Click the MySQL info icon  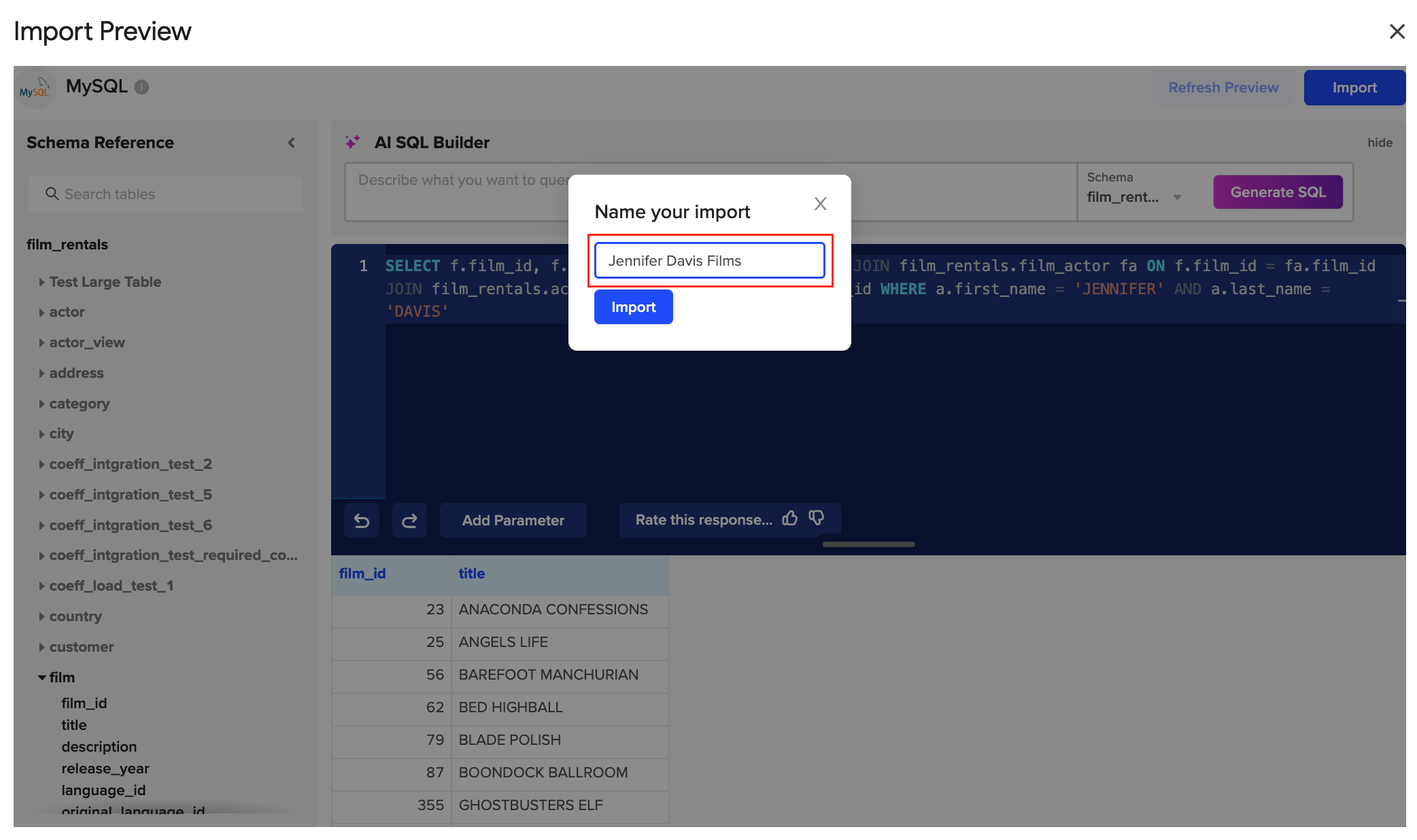click(141, 87)
